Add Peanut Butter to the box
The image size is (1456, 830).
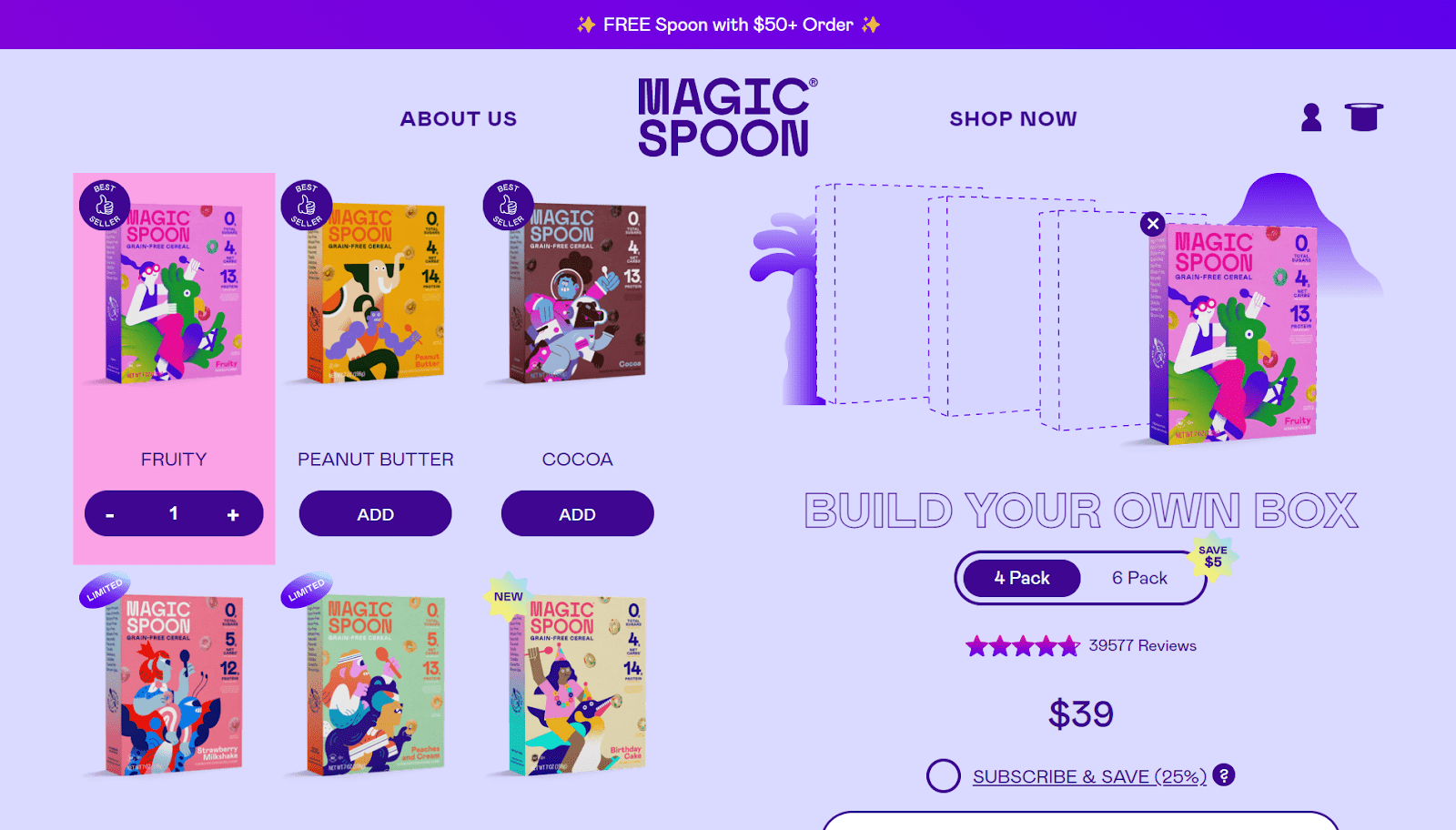coord(376,514)
